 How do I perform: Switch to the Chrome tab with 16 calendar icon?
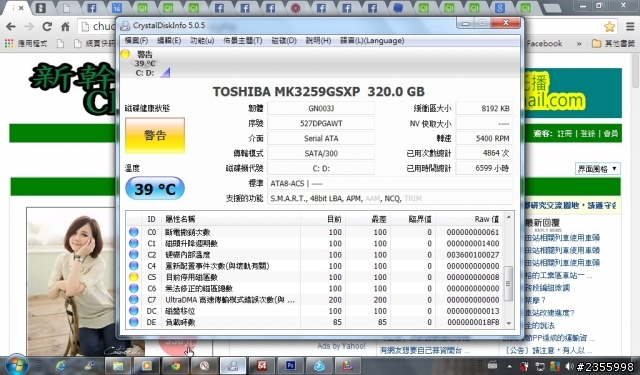(117, 8)
